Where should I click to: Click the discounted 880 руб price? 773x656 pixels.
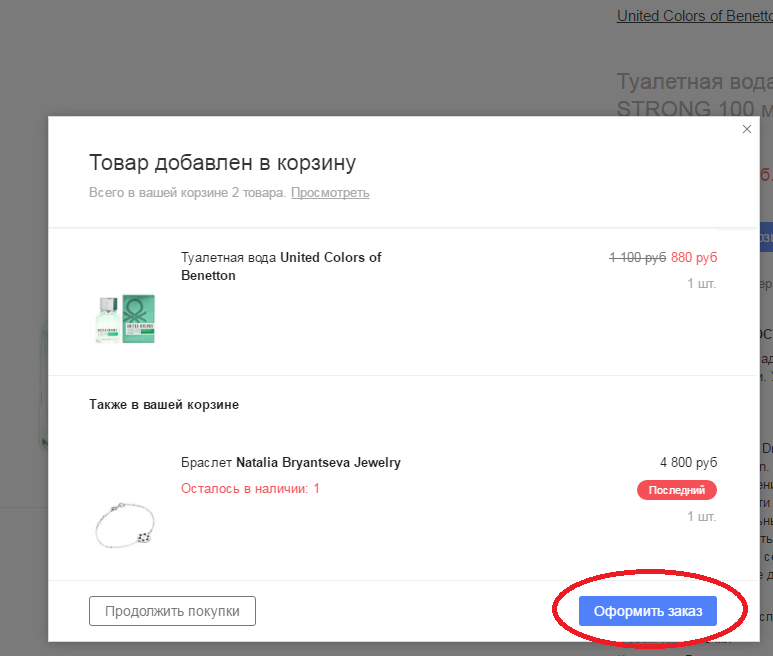[694, 257]
